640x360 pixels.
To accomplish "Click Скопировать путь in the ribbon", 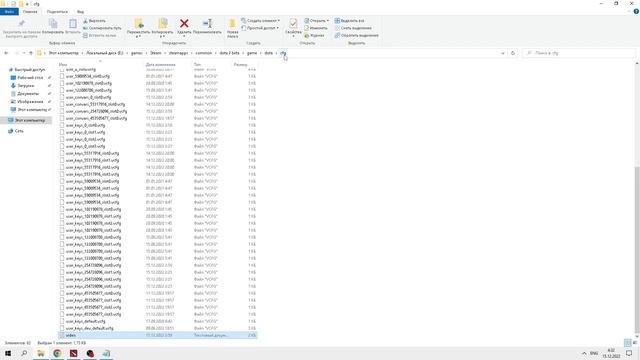I will (102, 28).
